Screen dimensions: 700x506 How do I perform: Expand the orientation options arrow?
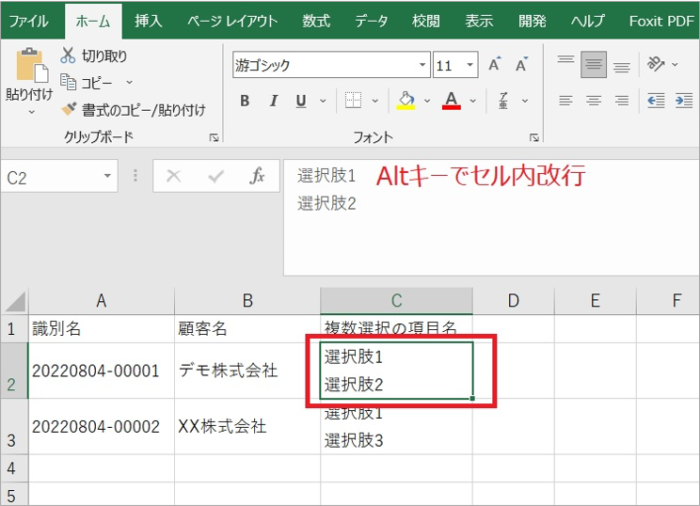click(675, 65)
